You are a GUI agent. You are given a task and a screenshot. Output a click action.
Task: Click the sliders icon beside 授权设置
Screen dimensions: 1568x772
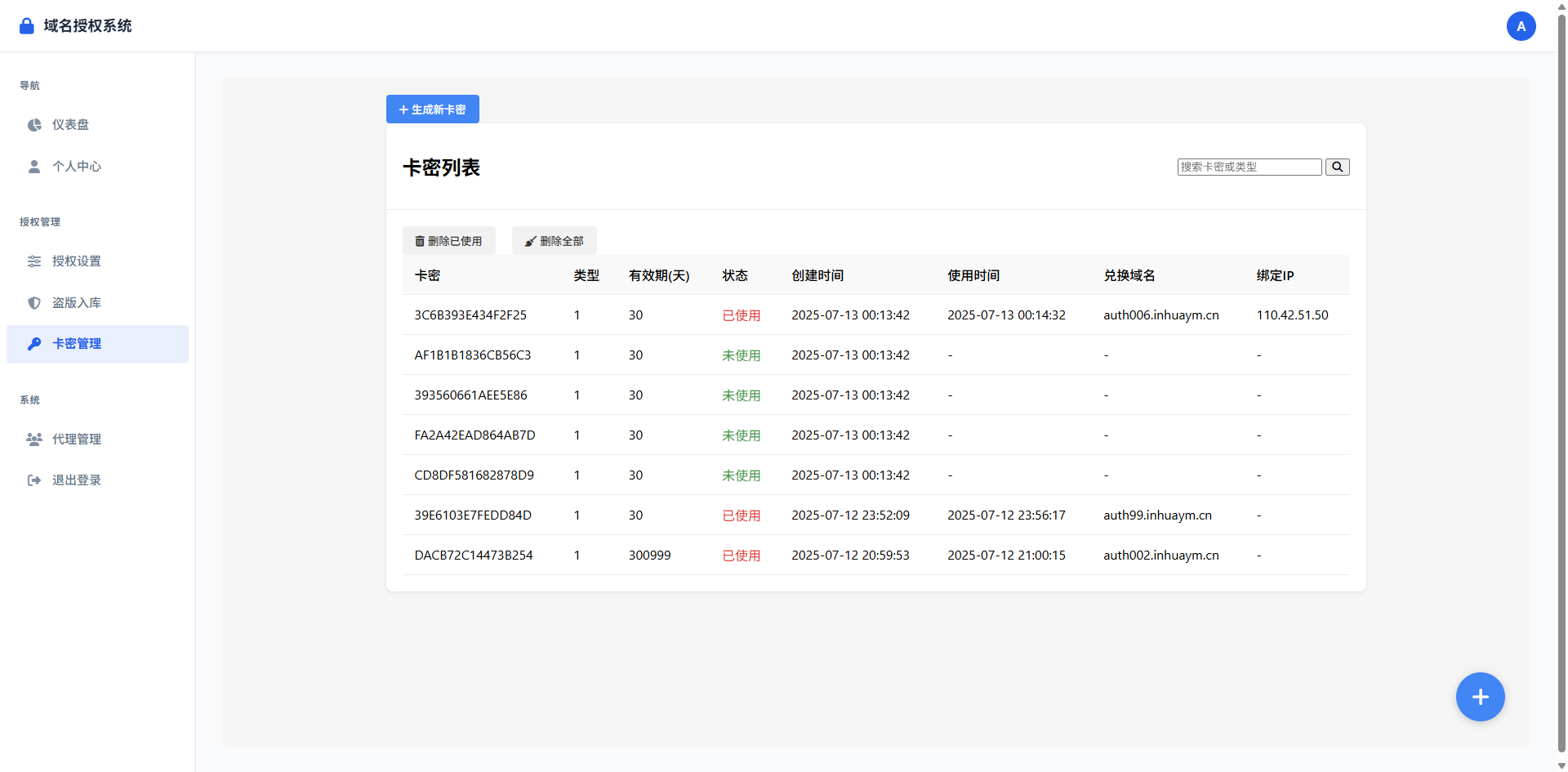pos(34,261)
